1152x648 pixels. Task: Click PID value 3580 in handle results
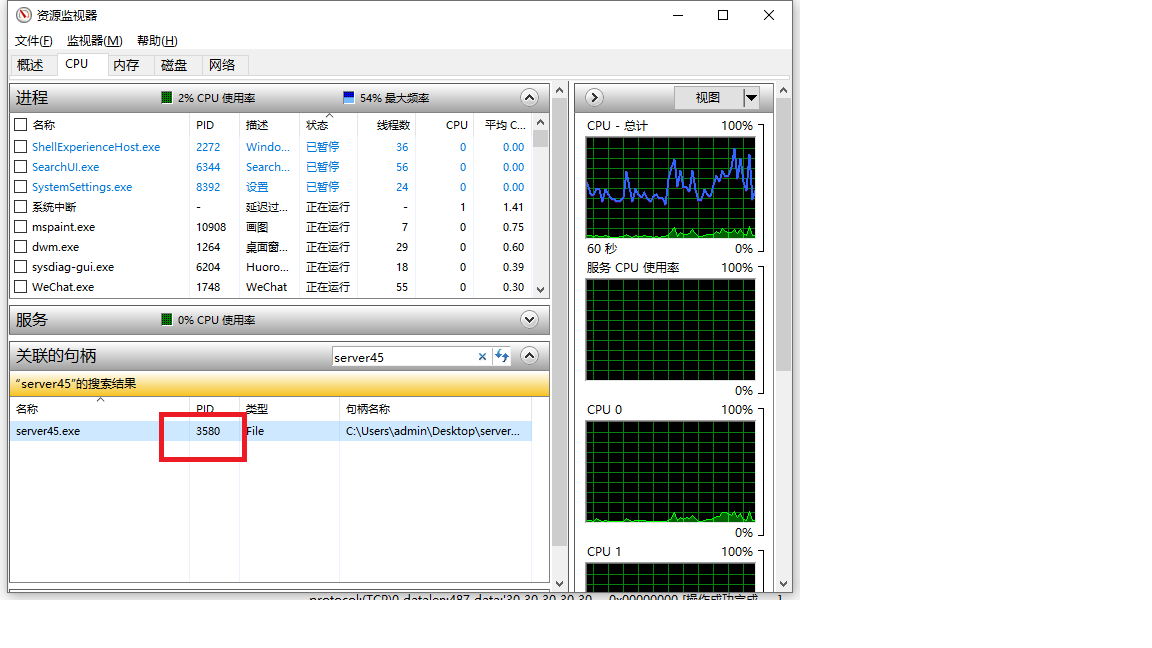coord(208,431)
